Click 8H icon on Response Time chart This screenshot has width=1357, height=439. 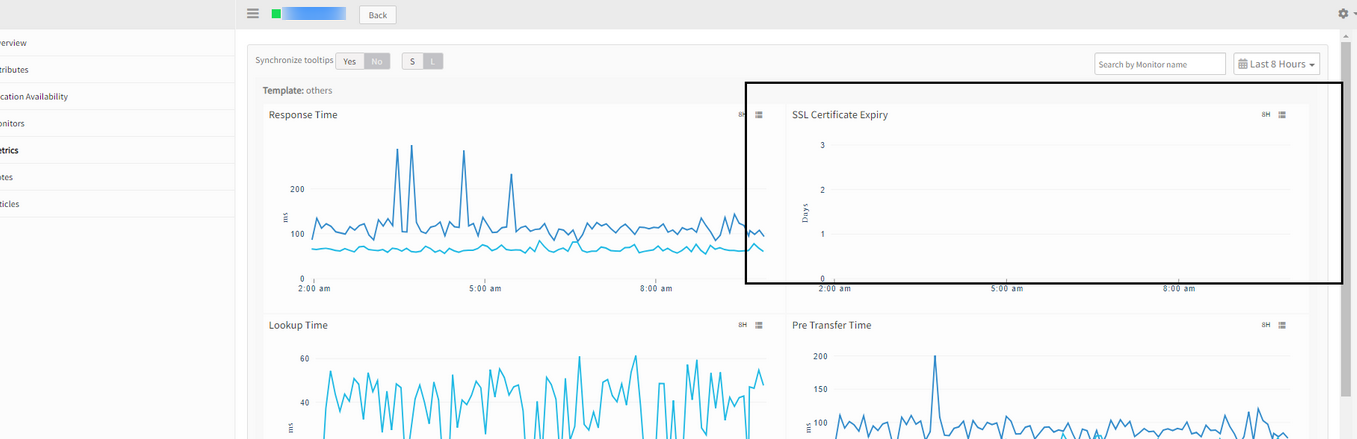coord(742,115)
